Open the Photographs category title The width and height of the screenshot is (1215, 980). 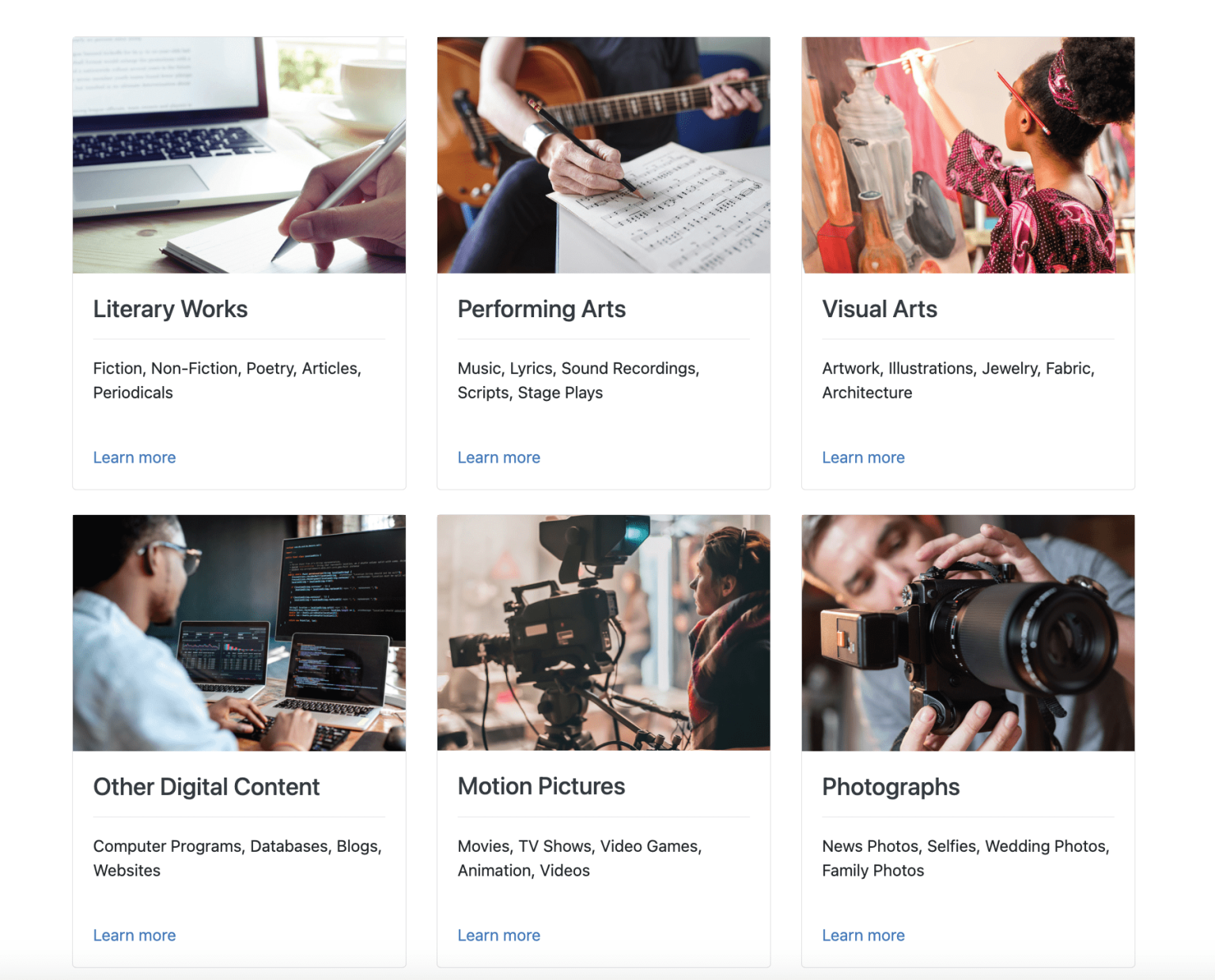tap(891, 787)
